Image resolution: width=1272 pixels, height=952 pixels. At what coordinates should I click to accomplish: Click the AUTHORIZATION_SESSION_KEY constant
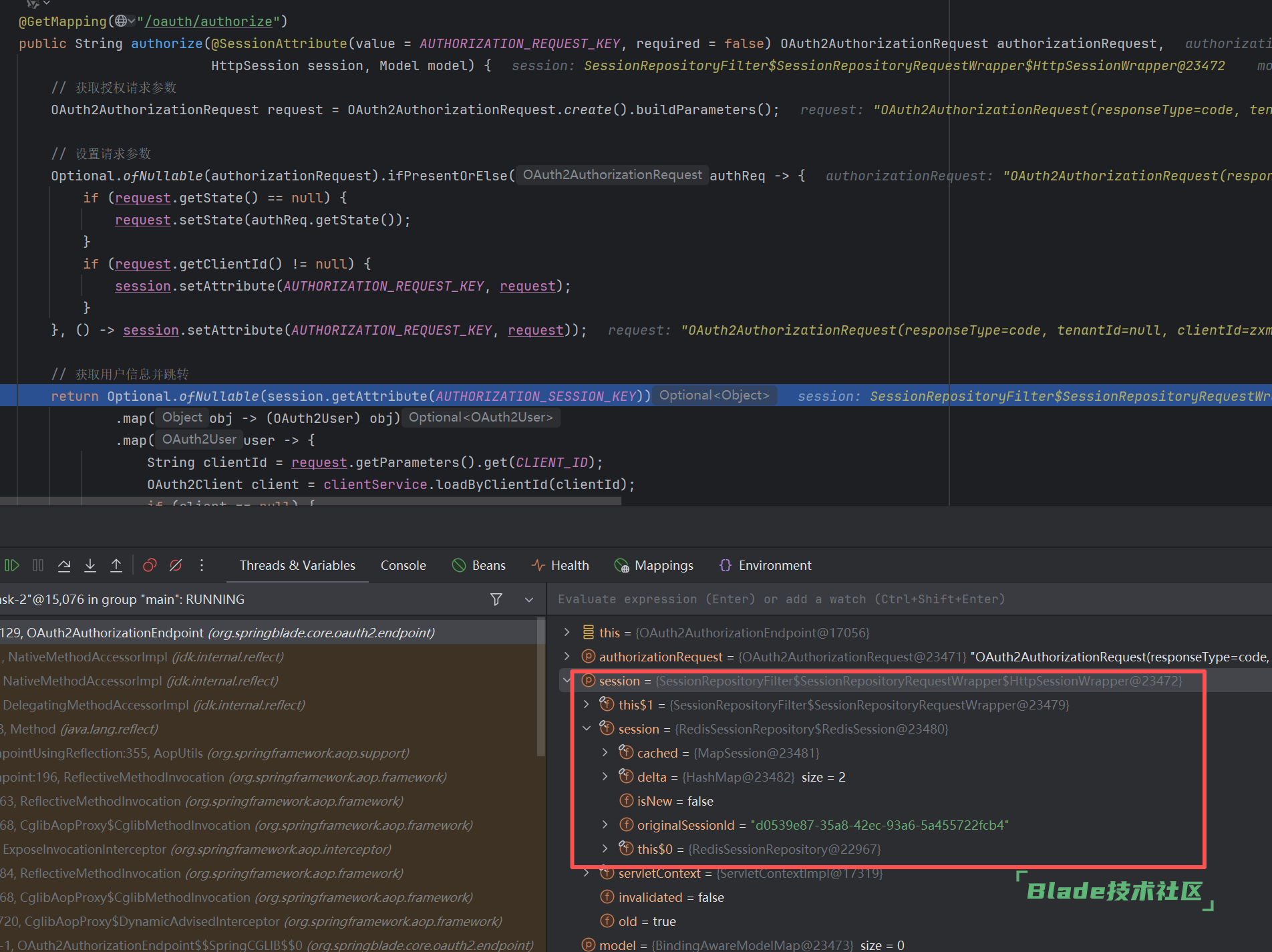(x=536, y=395)
